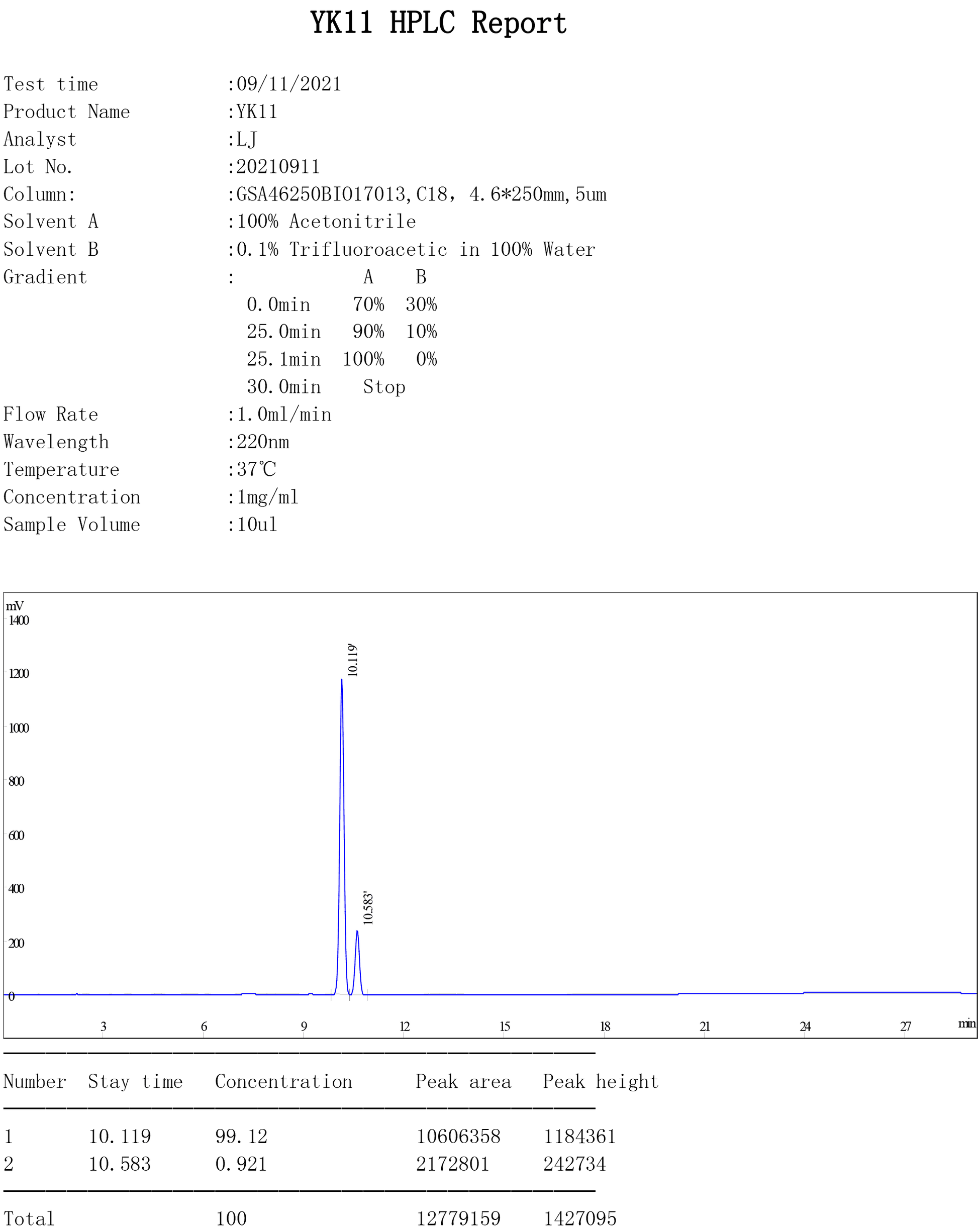The image size is (978, 1232).
Task: Click the peak height cell 242734
Action: pyautogui.click(x=574, y=1164)
